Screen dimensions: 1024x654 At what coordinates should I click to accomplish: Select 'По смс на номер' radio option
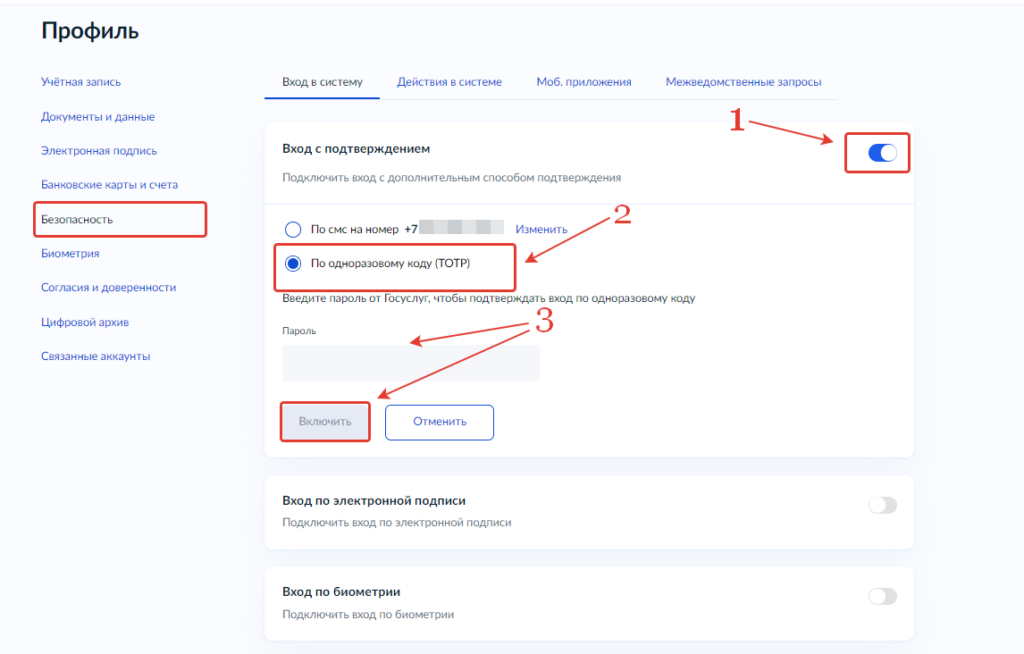pyautogui.click(x=293, y=229)
